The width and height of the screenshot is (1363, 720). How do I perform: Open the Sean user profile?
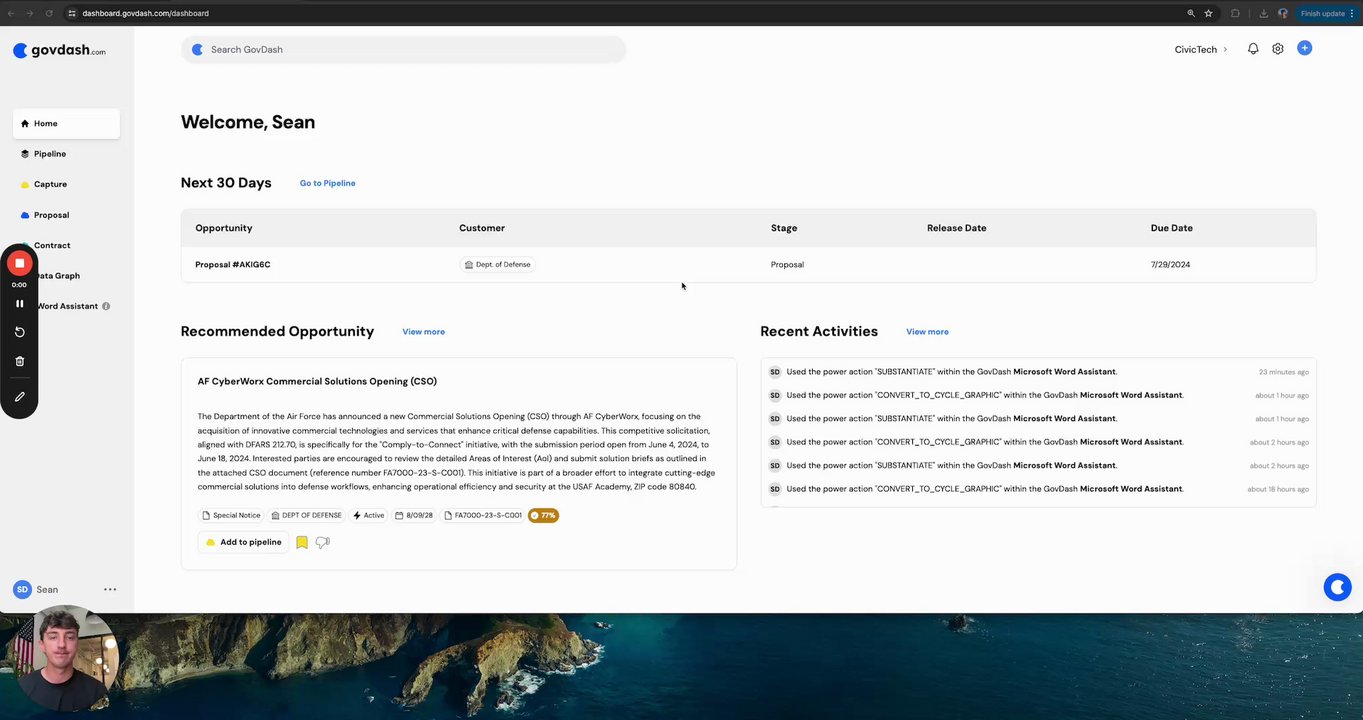47,590
